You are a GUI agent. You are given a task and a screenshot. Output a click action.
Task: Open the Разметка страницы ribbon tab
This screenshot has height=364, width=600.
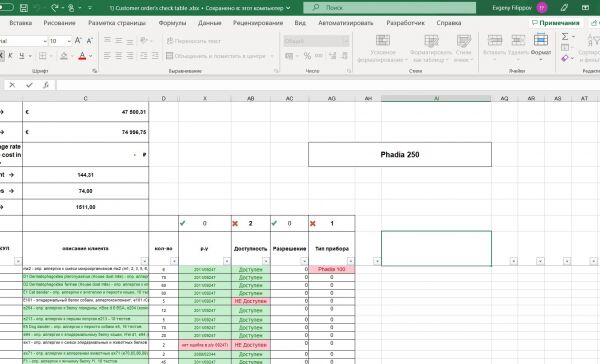117,23
